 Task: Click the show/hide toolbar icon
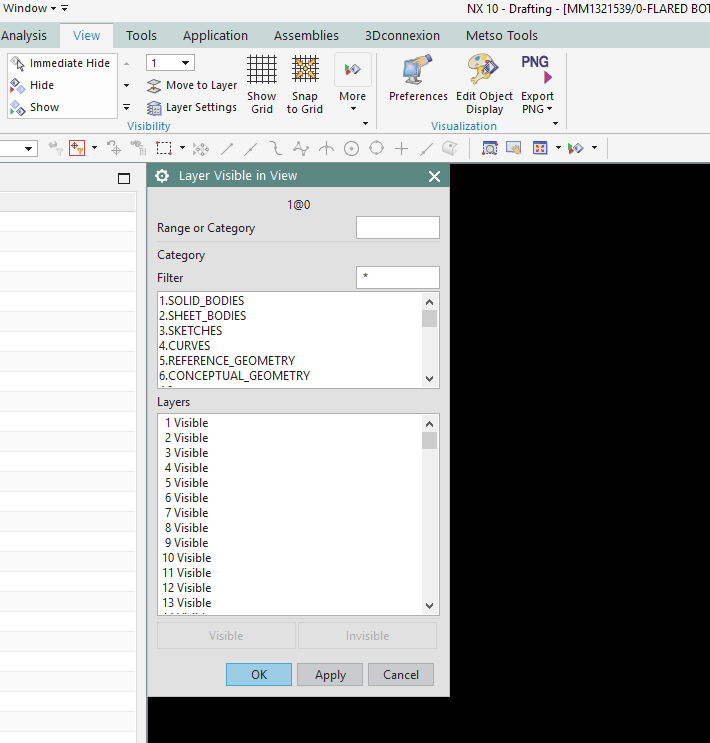click(576, 148)
